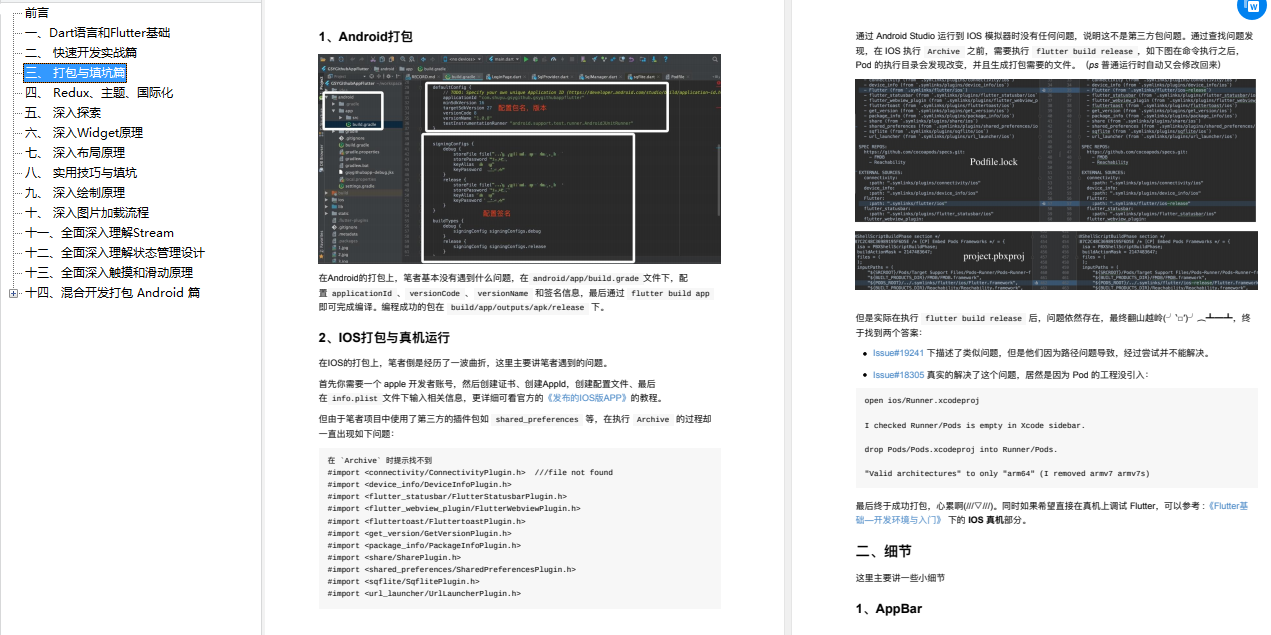Image resolution: width=1271 pixels, height=635 pixels.
Task: Click the text 这里主要讲一些小细节
Action: click(x=899, y=578)
